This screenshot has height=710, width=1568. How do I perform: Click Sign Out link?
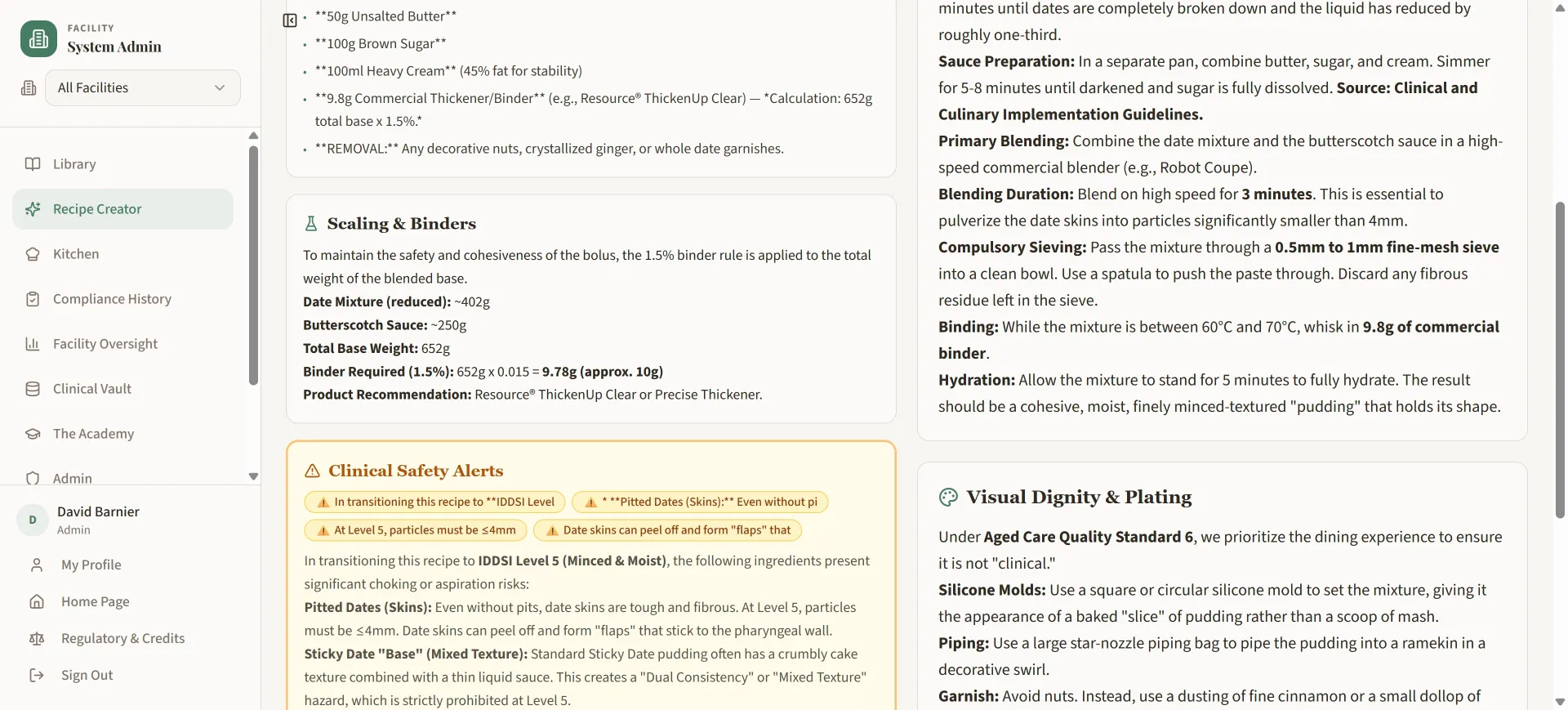pos(87,675)
